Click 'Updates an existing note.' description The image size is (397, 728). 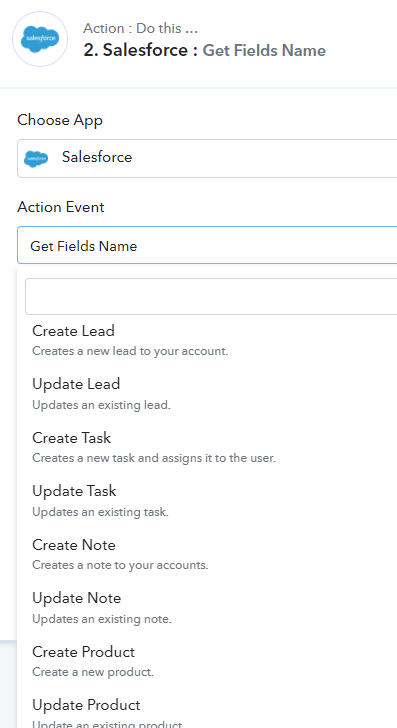102,619
